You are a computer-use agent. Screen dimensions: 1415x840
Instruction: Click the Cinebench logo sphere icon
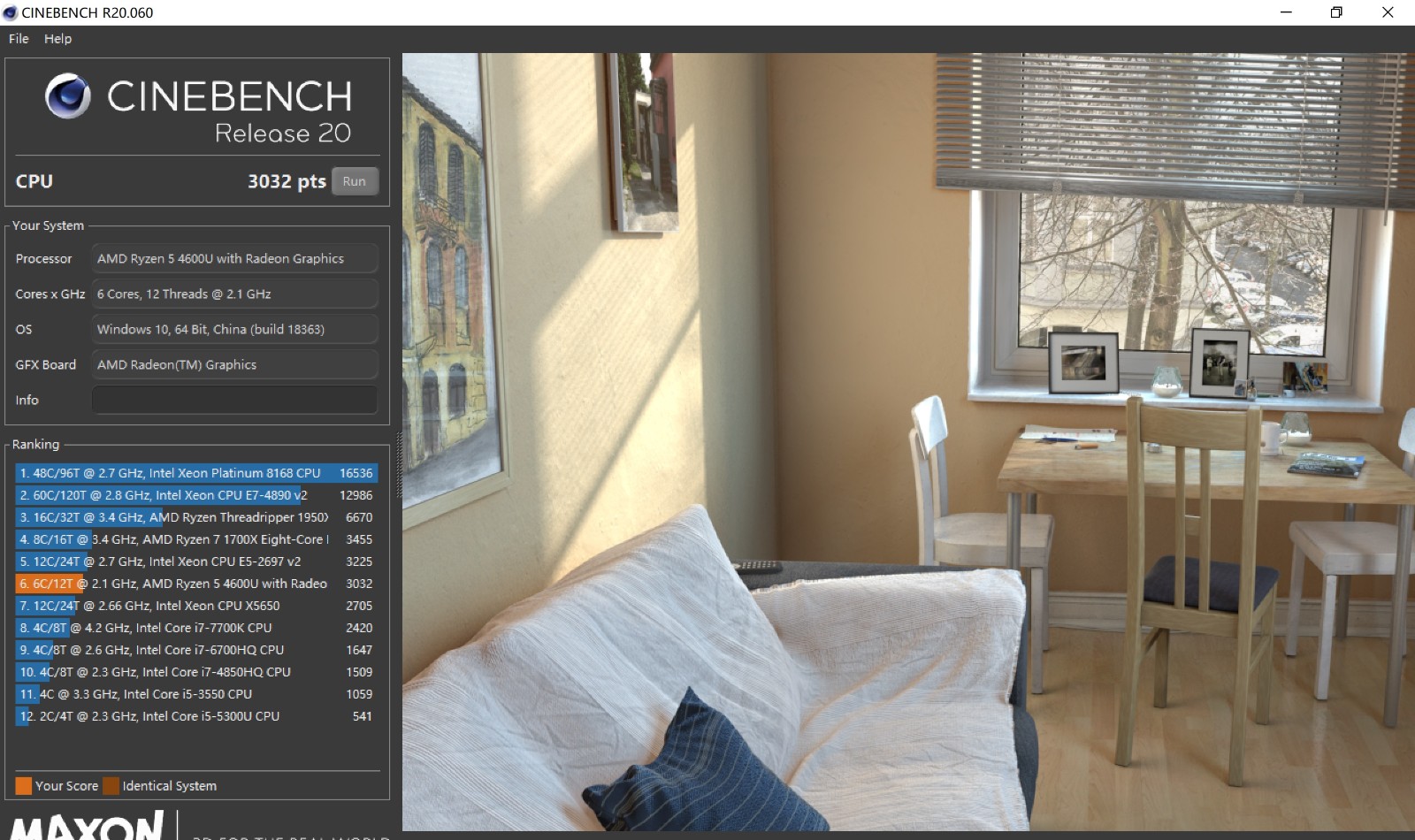pos(68,95)
